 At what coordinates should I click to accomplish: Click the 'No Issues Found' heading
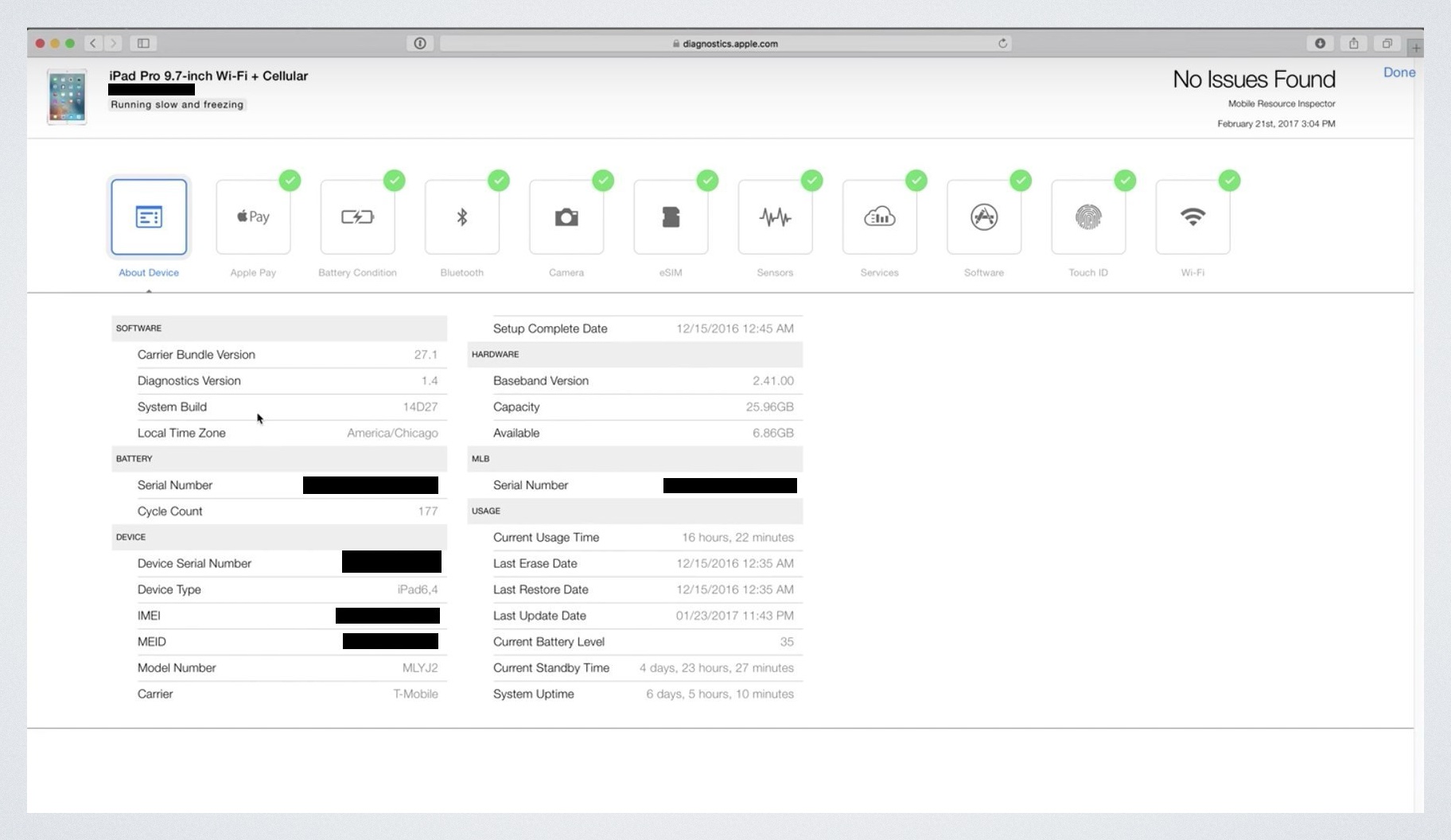click(1254, 79)
